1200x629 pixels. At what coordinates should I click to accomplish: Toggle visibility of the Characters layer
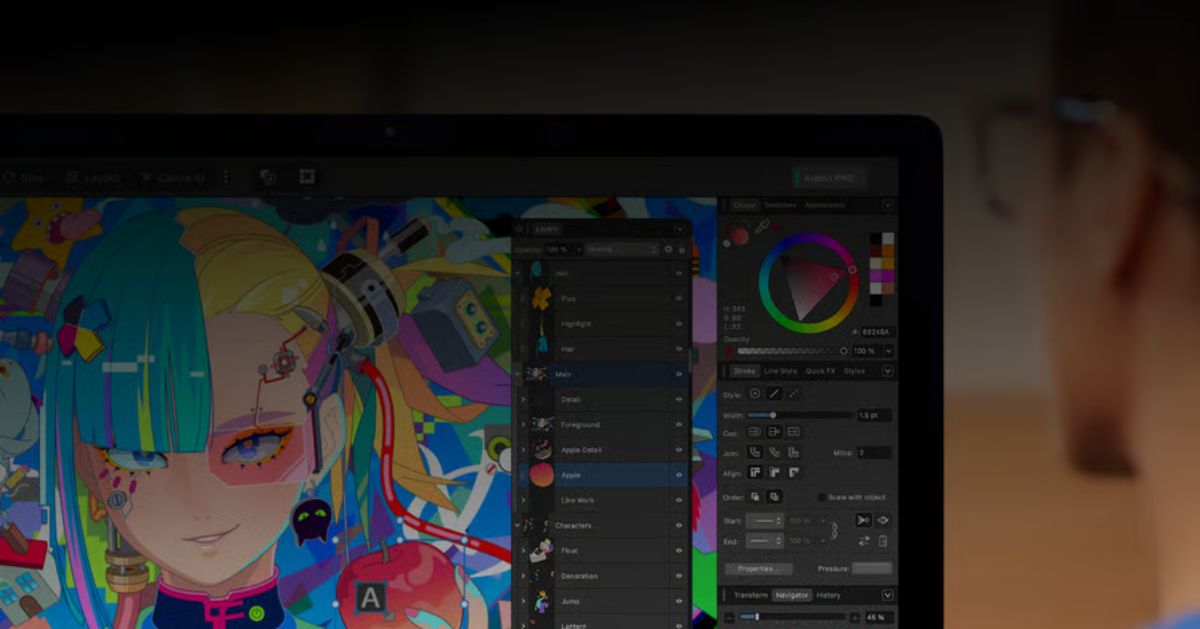pos(678,525)
